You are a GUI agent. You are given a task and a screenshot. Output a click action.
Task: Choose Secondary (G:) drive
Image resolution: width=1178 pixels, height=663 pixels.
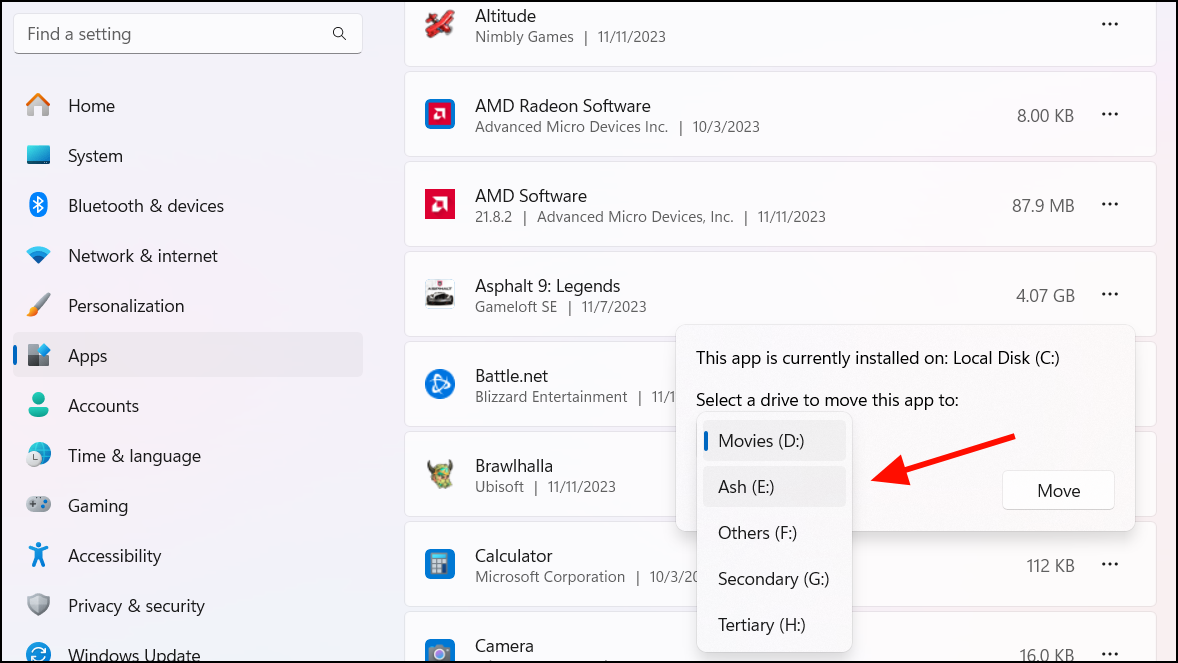point(775,579)
